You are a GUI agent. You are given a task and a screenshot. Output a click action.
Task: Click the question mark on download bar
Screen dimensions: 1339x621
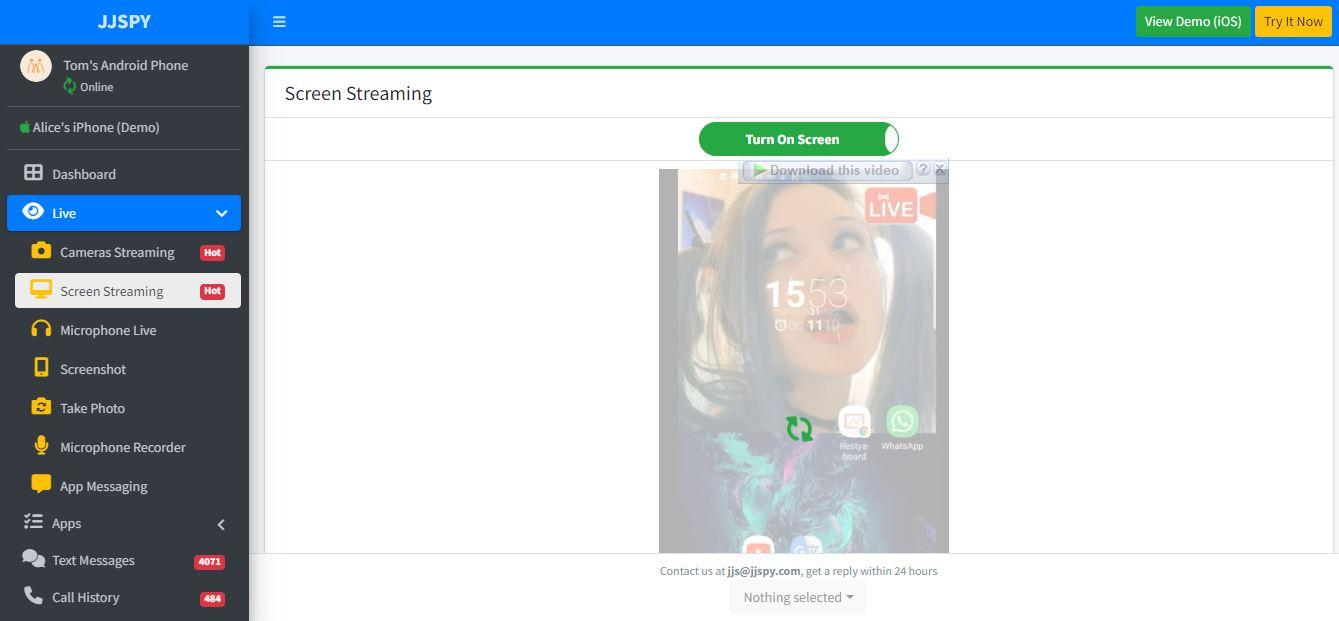tap(923, 169)
